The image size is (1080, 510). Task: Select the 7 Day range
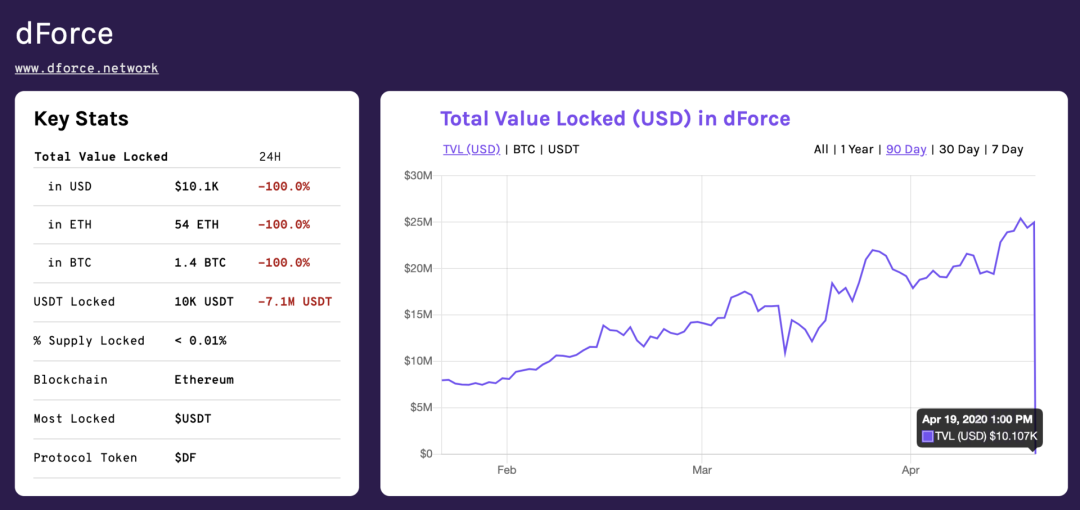1008,149
